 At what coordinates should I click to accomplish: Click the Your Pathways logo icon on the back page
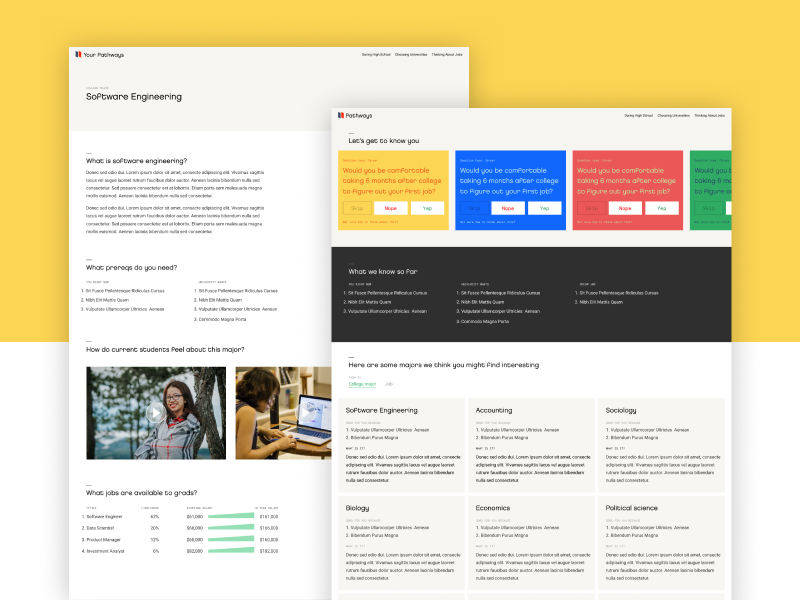[78, 54]
